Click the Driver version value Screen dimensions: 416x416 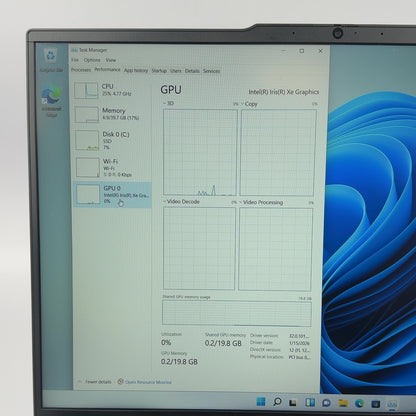point(299,336)
